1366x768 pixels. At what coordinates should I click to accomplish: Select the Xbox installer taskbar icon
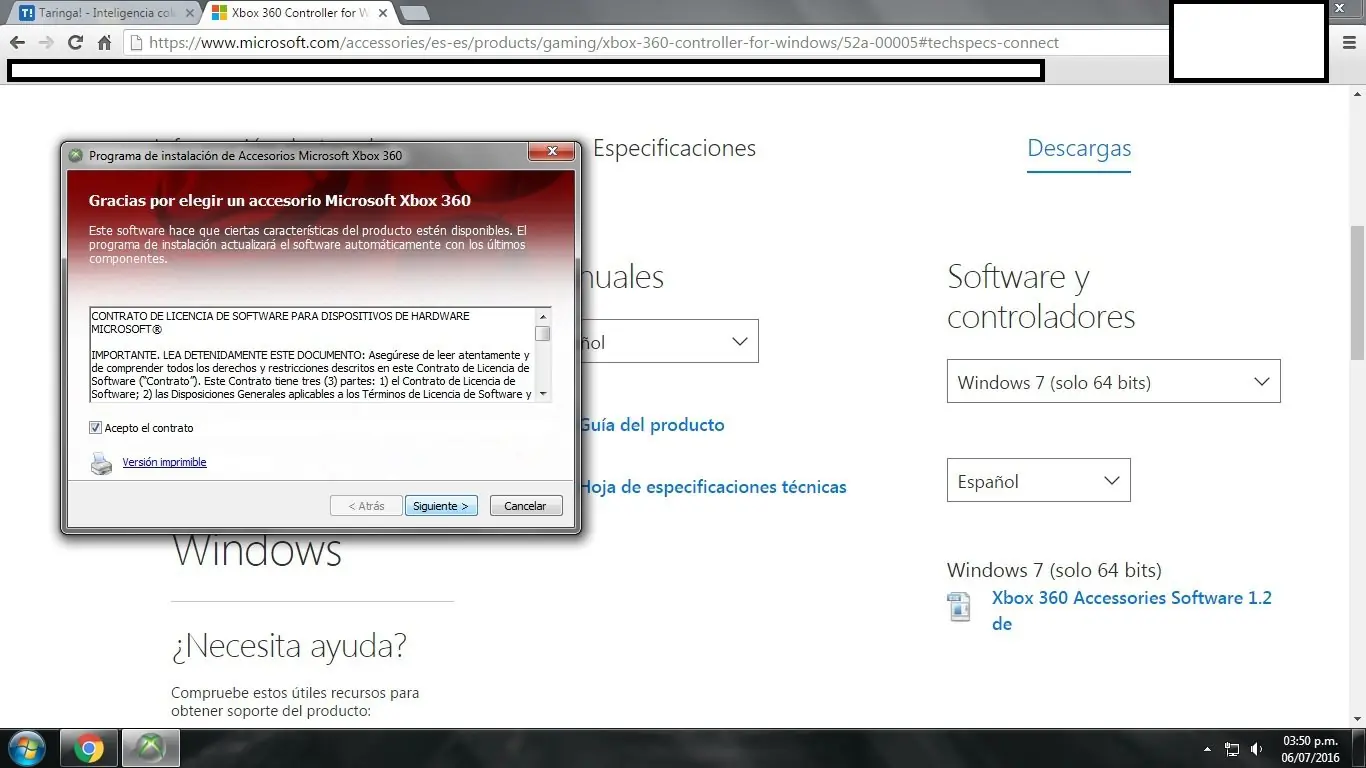151,748
